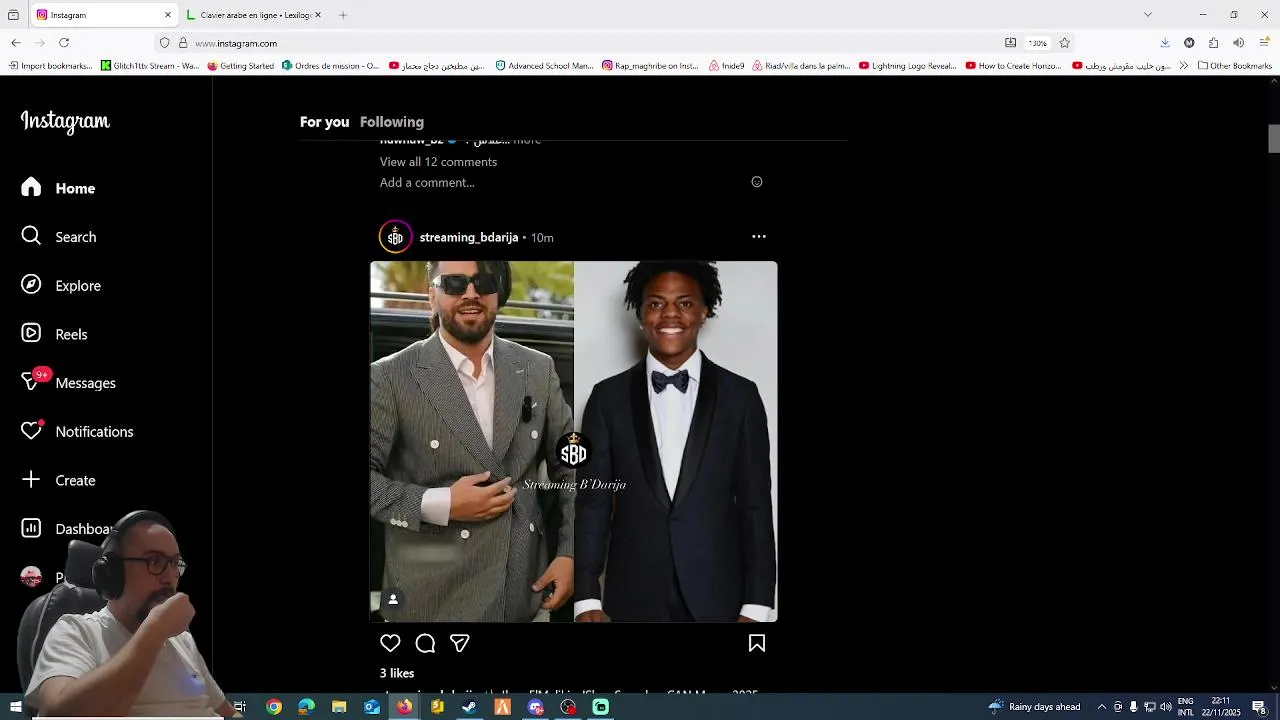Screen dimensions: 1280x720
Task: Open File Explorer from taskbar
Action: click(339, 707)
